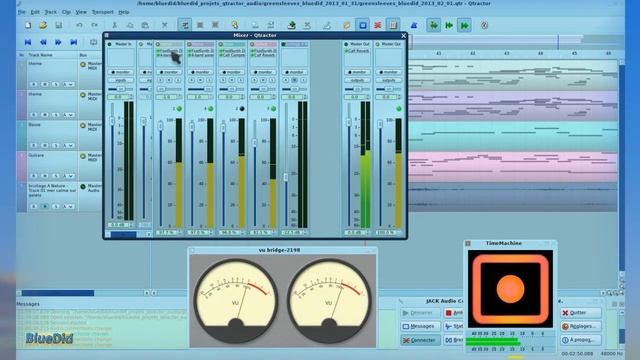Toggle the loop transport icon
Screen dimensions: 640x360
coord(93,42)
